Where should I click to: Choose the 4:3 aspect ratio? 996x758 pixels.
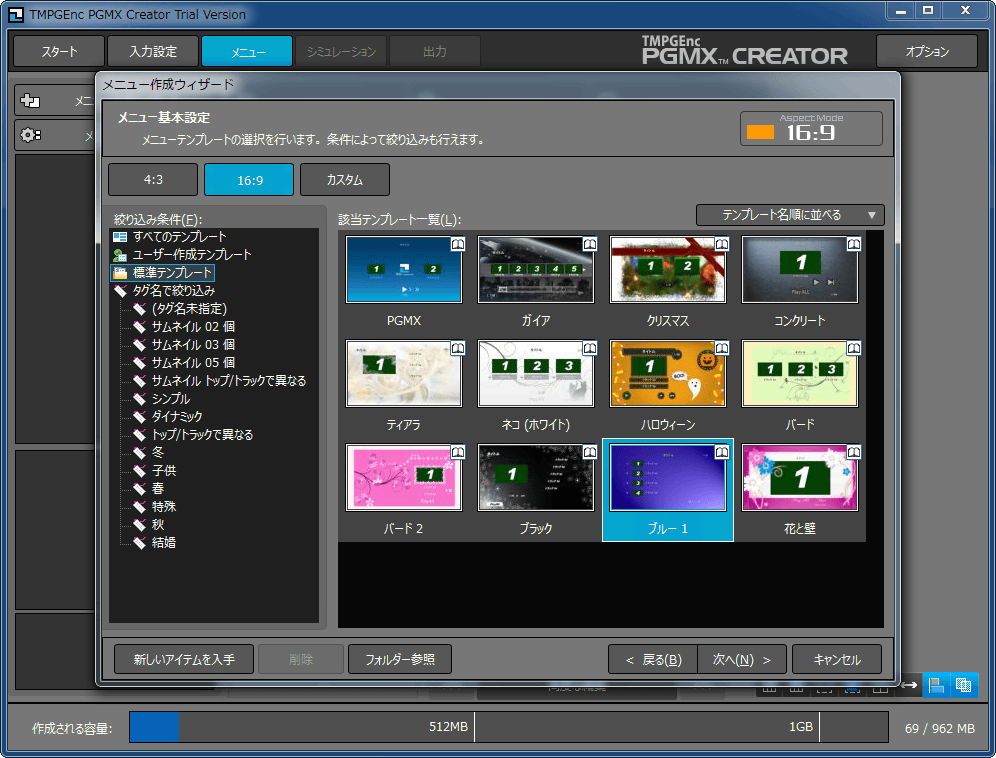(x=153, y=180)
